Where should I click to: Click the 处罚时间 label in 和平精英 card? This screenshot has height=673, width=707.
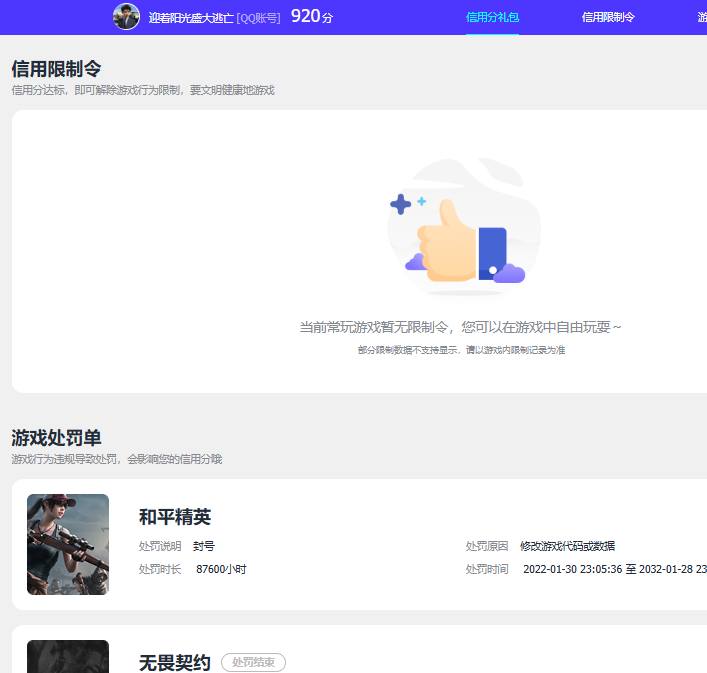pos(487,569)
